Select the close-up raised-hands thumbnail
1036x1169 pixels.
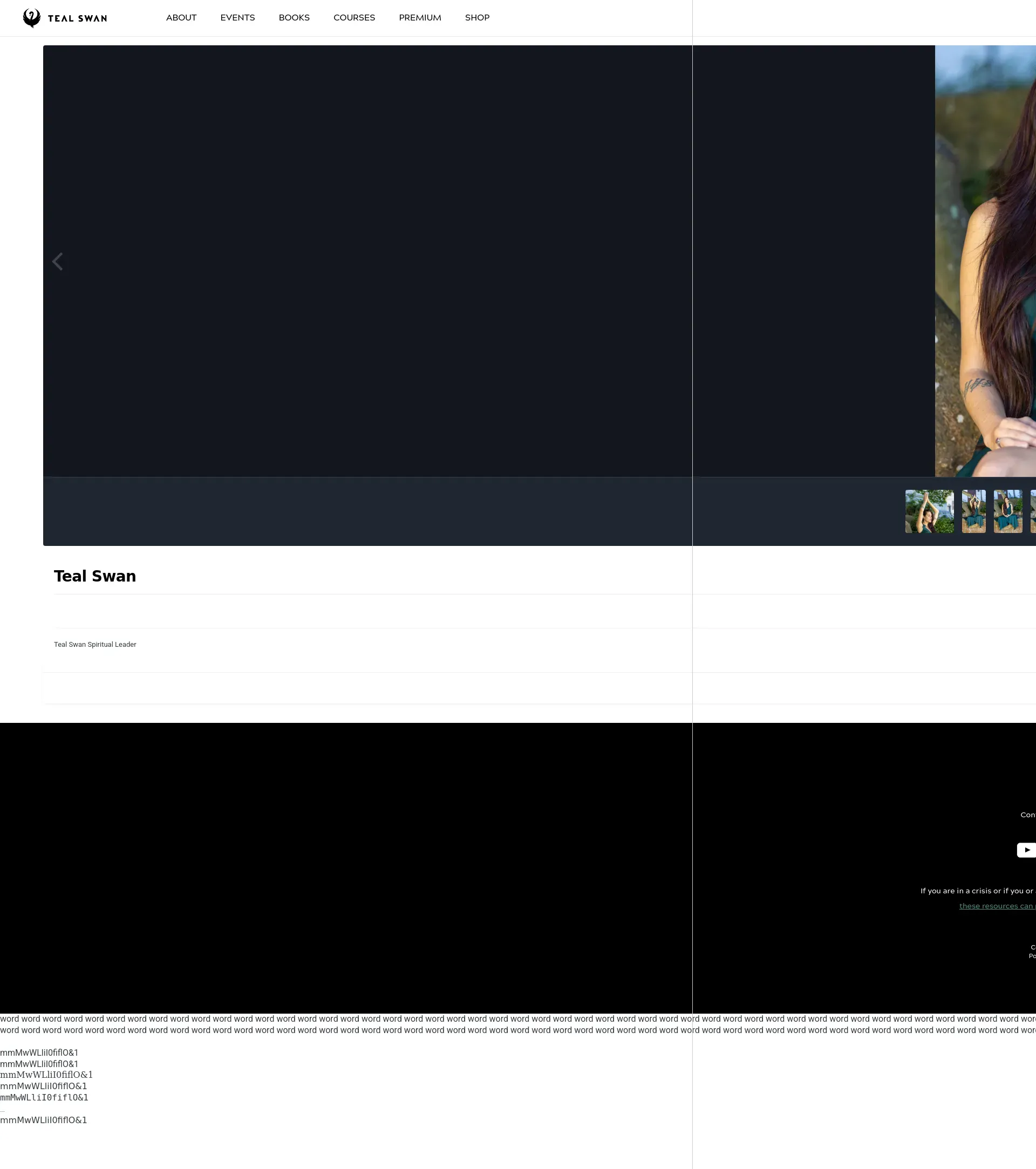tap(929, 511)
